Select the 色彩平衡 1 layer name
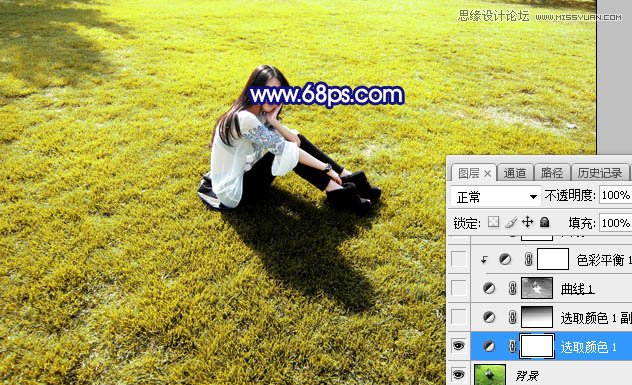 pos(604,260)
